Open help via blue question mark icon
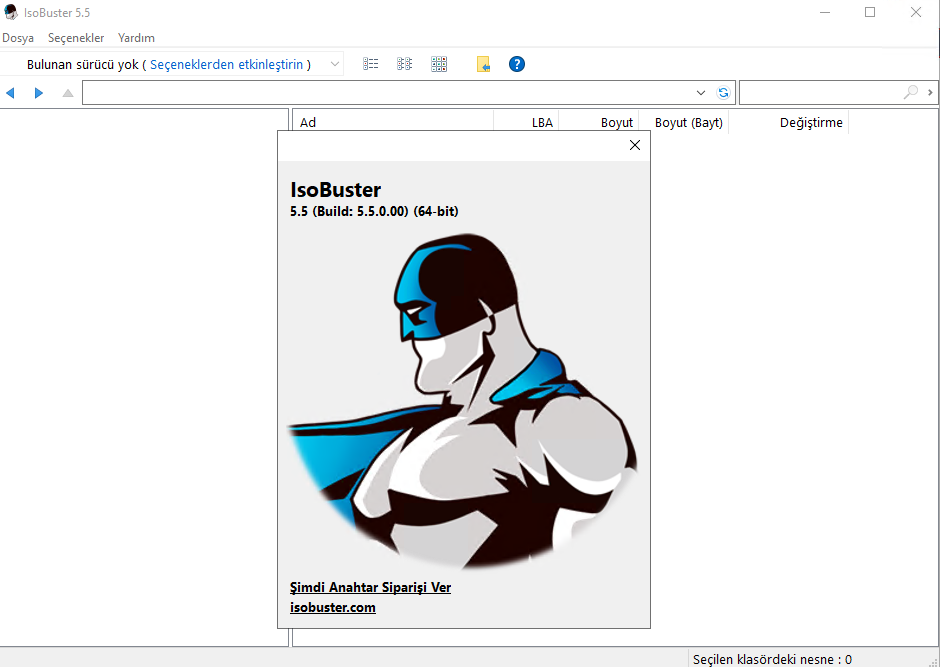940x667 pixels. (516, 64)
